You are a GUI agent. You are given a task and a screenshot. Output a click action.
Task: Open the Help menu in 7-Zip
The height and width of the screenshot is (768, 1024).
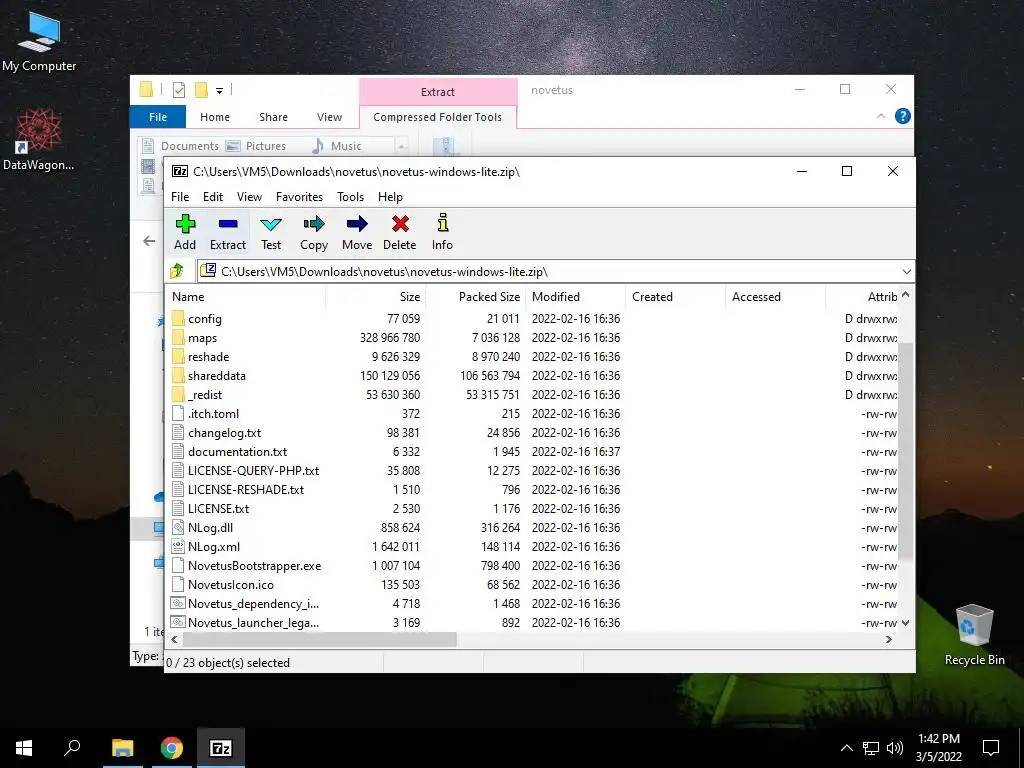click(x=390, y=197)
